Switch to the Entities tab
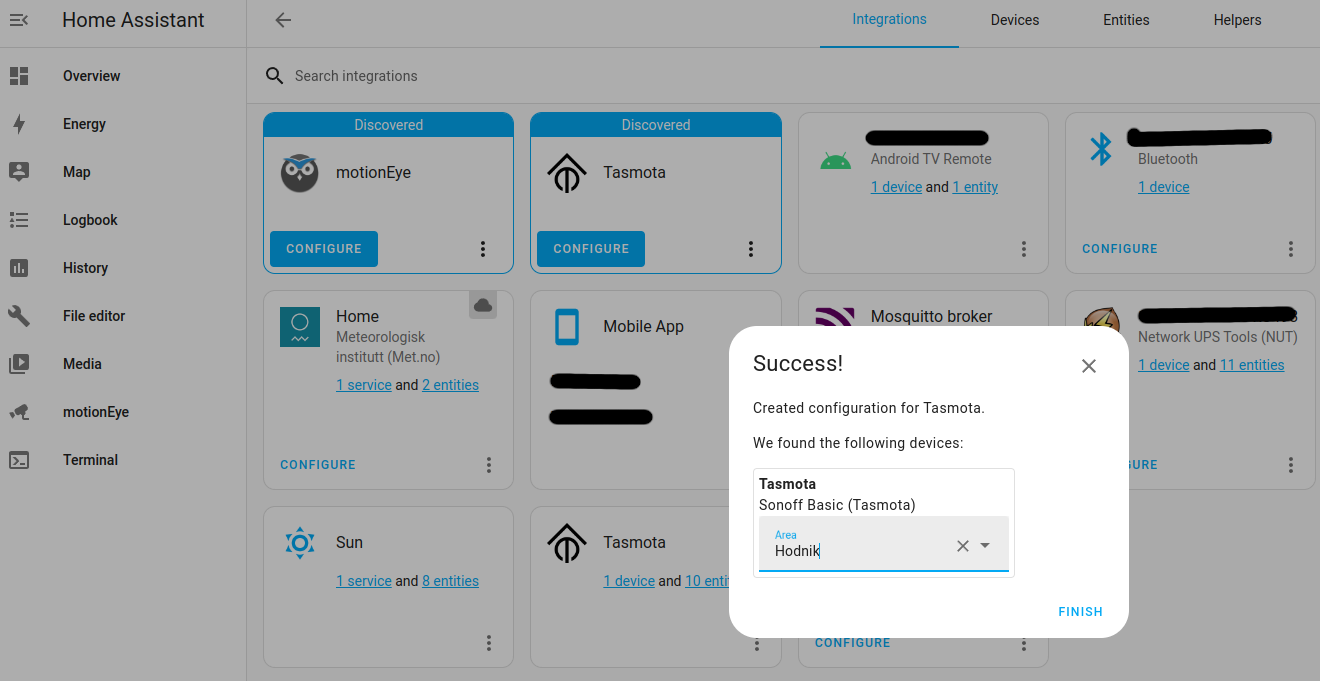Image resolution: width=1320 pixels, height=681 pixels. (x=1126, y=20)
